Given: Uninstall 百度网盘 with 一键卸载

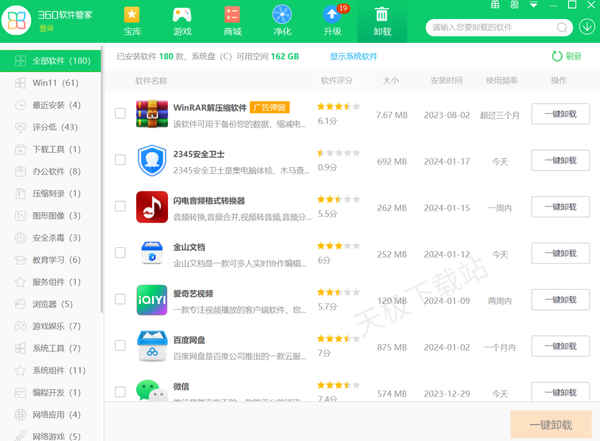Looking at the screenshot, I should point(560,346).
